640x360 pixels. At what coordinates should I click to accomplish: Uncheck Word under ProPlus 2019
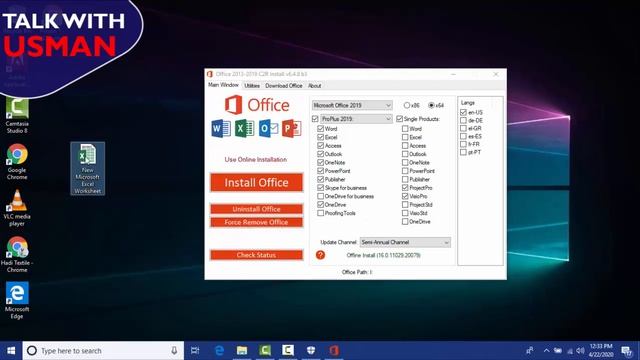[x=320, y=129]
